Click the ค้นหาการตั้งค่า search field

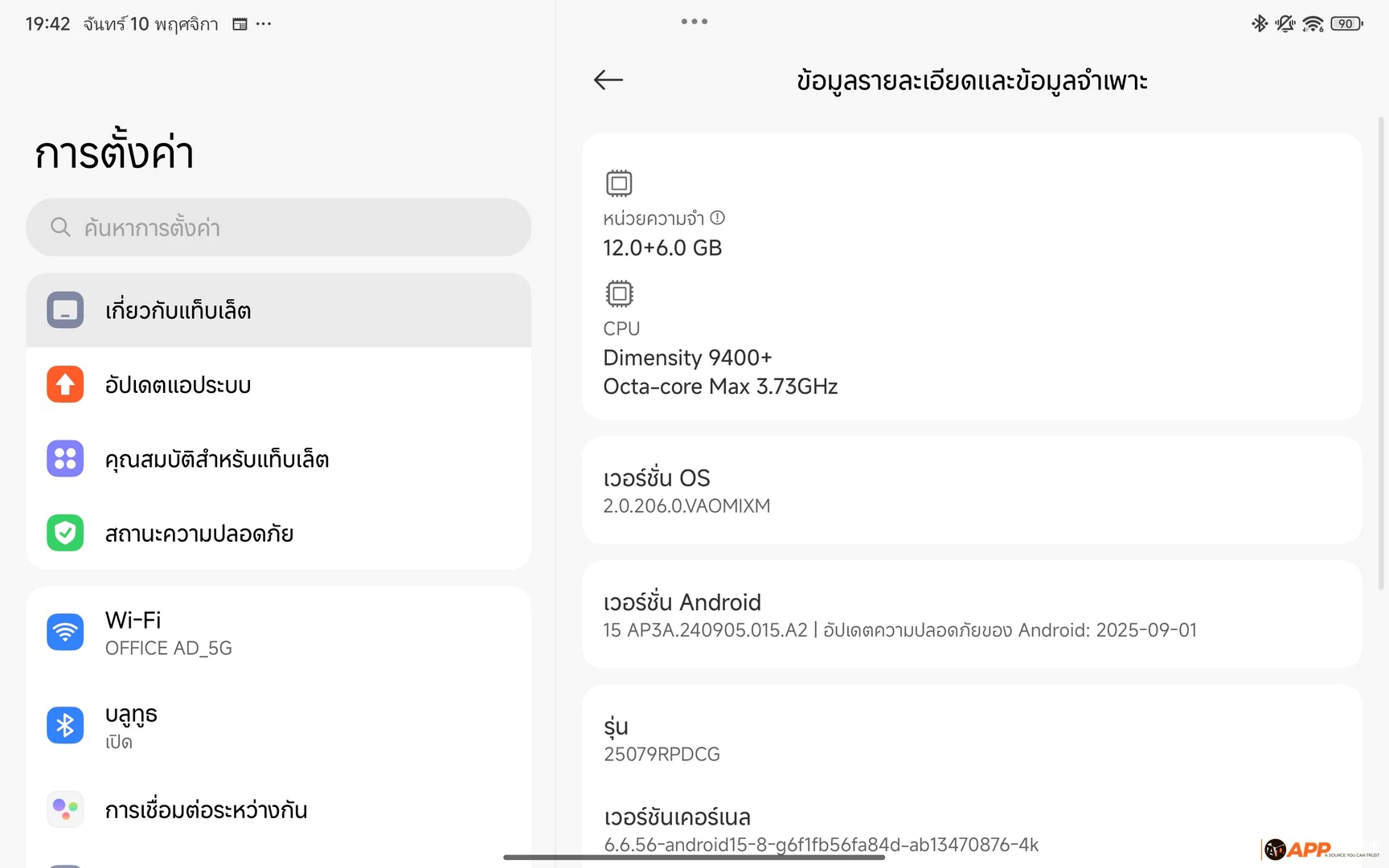coord(278,227)
